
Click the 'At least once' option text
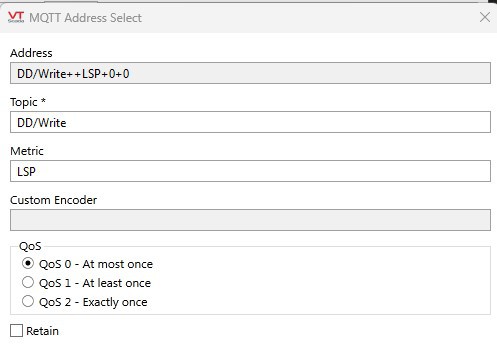pos(117,283)
